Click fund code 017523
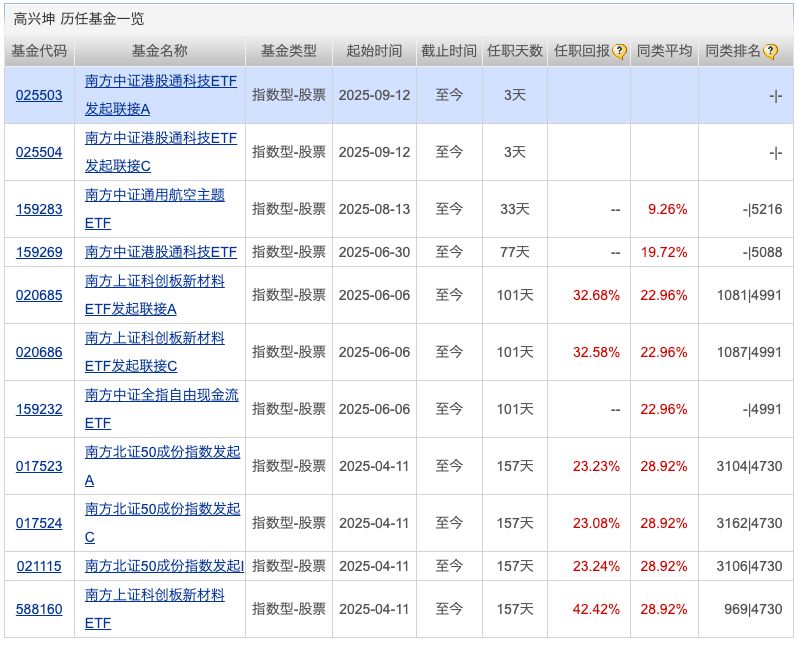The height and width of the screenshot is (646, 798). pos(39,466)
